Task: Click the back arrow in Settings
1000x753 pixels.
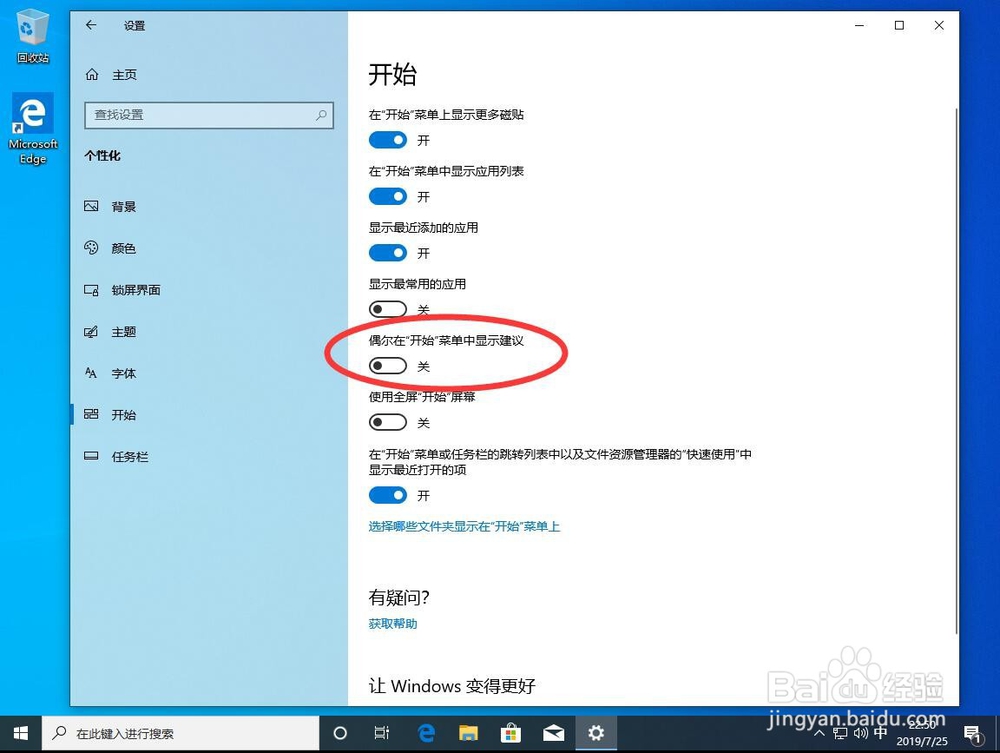Action: point(91,25)
